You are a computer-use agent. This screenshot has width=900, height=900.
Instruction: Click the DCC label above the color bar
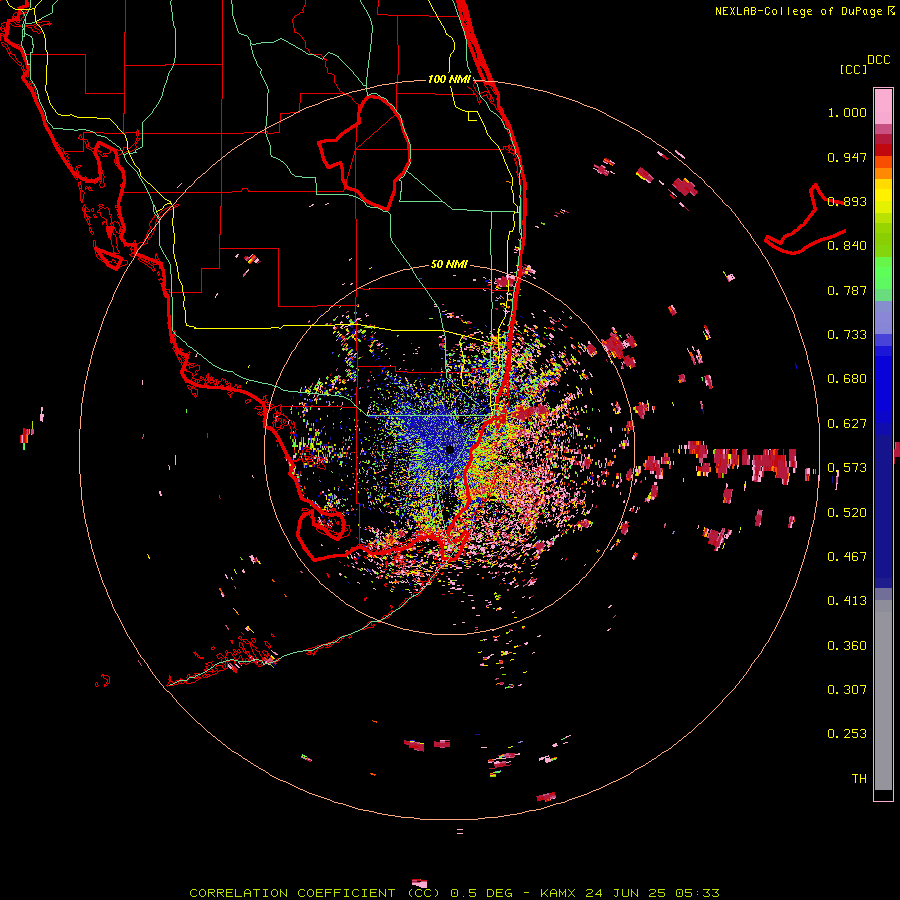click(879, 60)
